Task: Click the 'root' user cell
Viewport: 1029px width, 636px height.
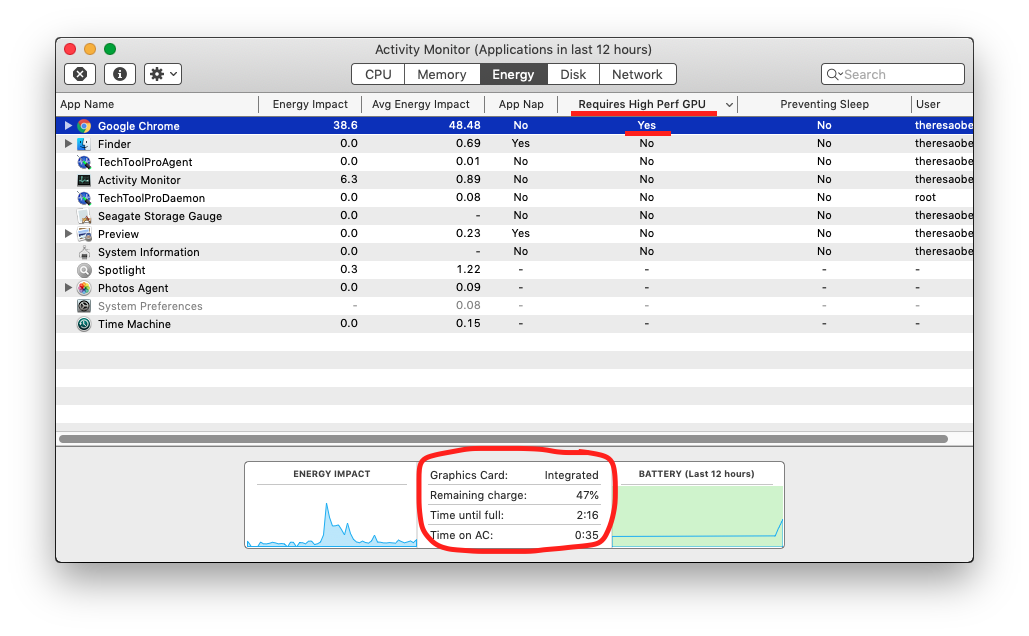Action: click(925, 198)
